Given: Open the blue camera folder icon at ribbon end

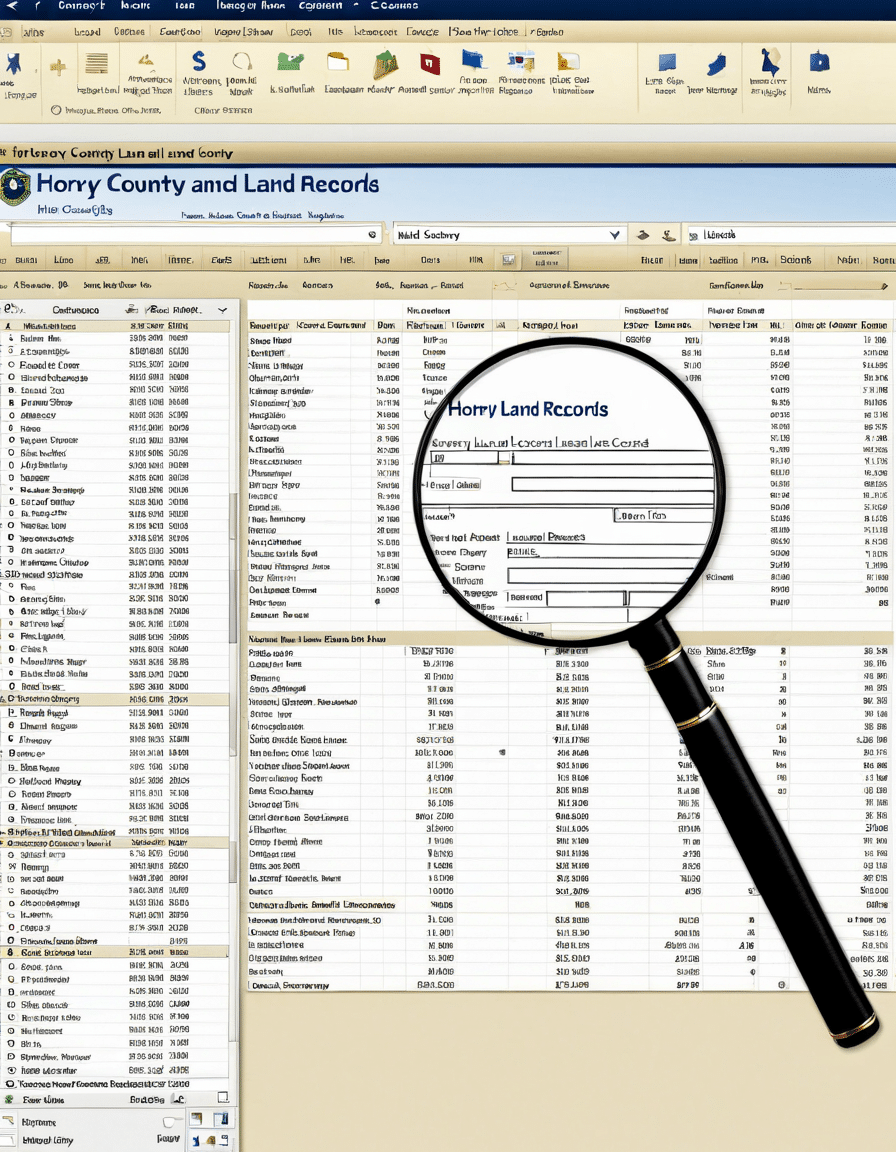Looking at the screenshot, I should 819,63.
